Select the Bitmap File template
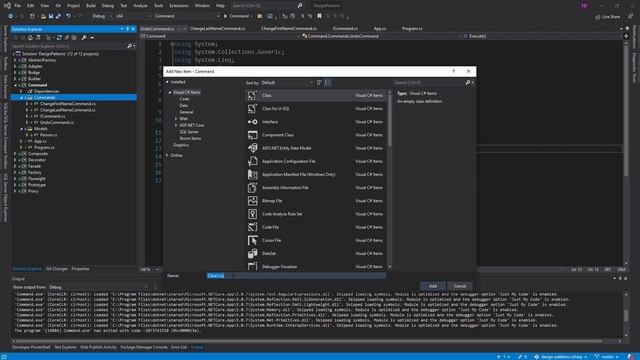Screen dimensions: 640x360 tap(316, 201)
